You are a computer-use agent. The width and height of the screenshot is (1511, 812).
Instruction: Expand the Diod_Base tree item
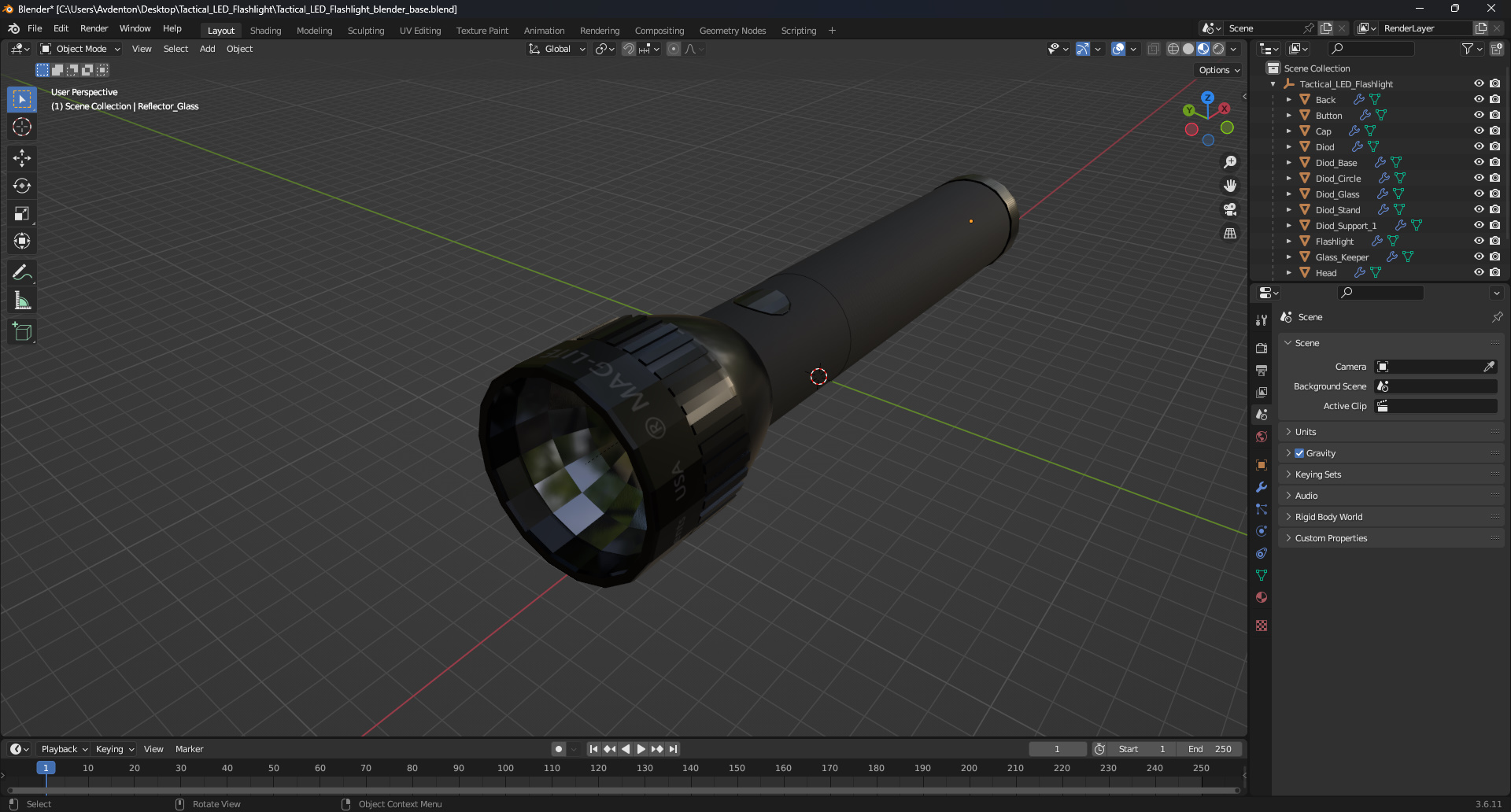point(1288,163)
